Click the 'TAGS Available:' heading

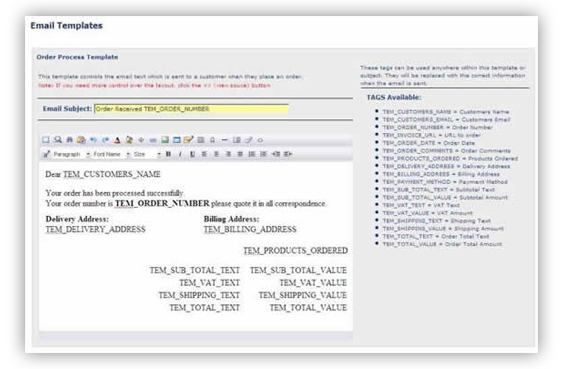pos(394,97)
